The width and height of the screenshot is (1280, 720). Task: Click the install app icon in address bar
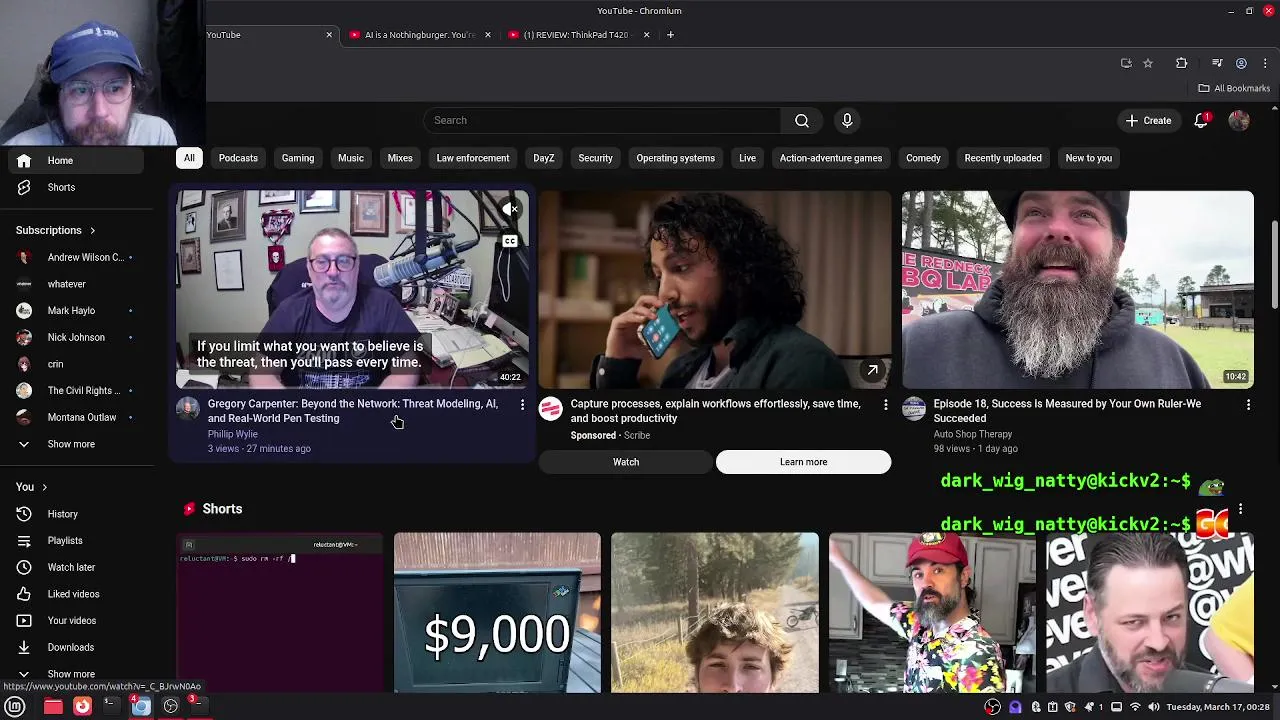coord(1126,63)
